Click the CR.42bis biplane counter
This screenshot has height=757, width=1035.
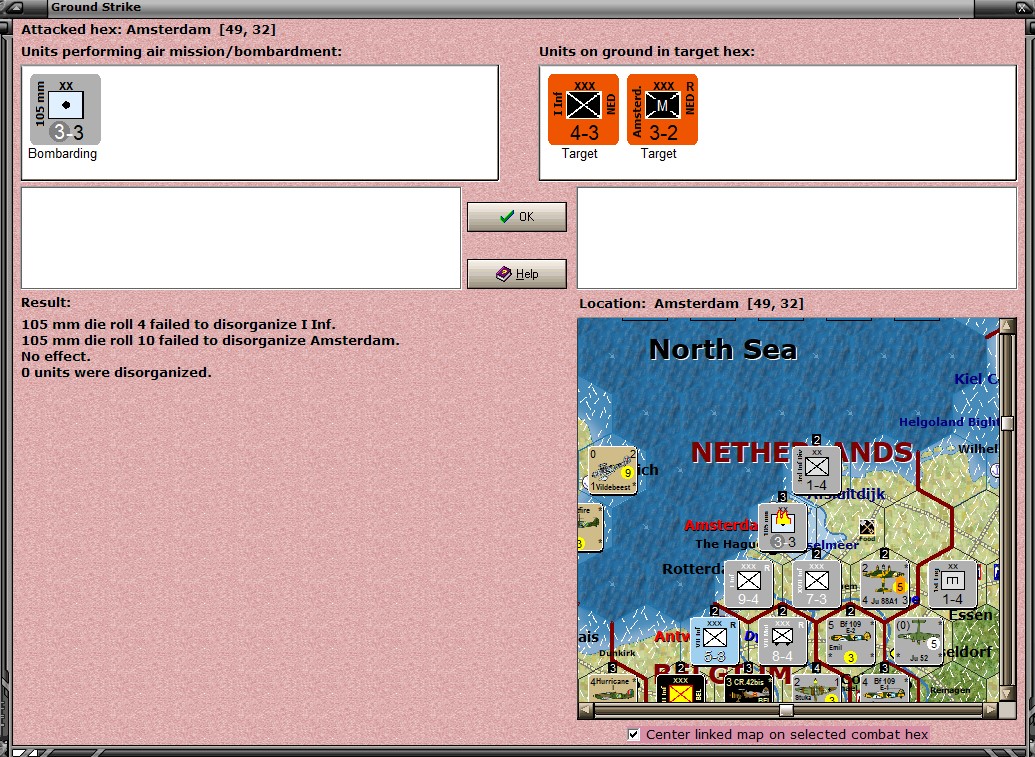749,688
